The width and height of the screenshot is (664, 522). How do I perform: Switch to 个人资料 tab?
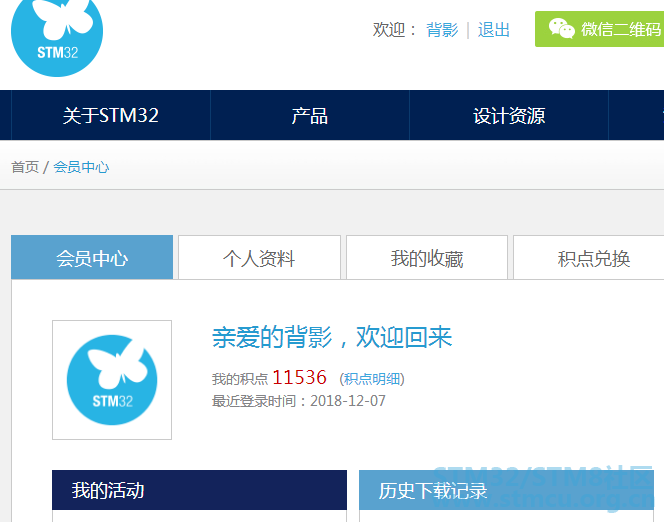pos(259,257)
